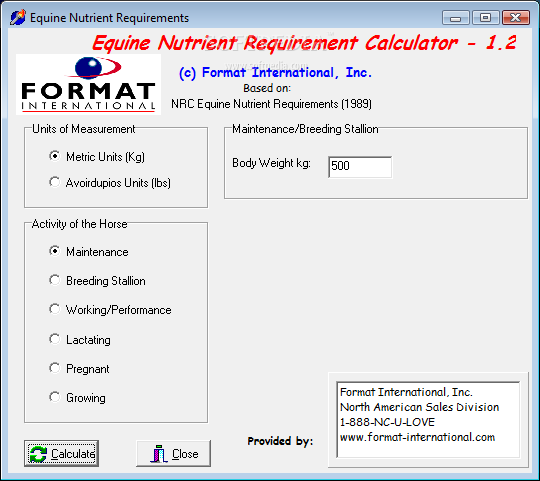Click the Calculate button
This screenshot has width=540, height=481.
[62, 453]
